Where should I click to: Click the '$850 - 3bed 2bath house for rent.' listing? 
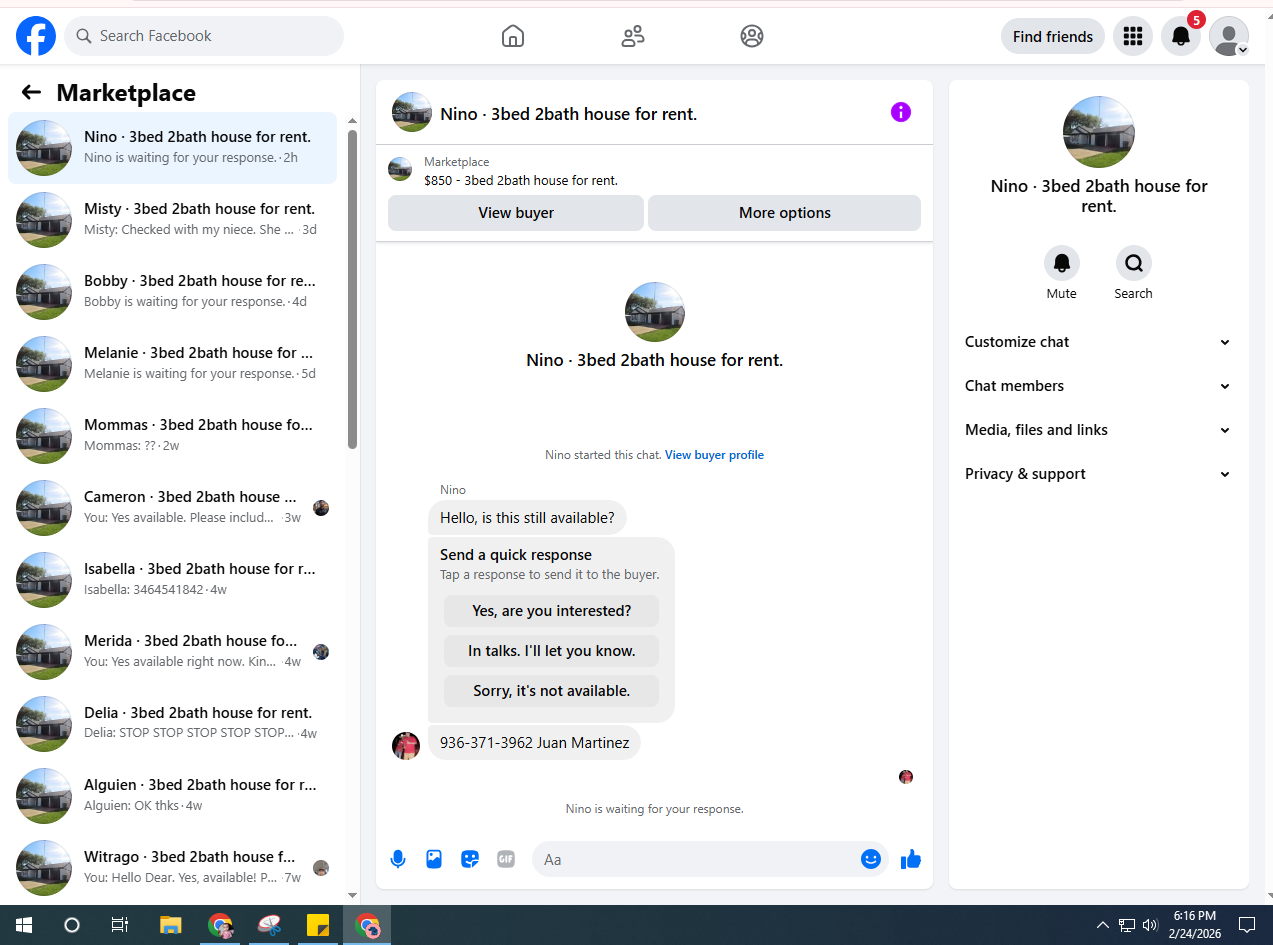[x=521, y=181]
